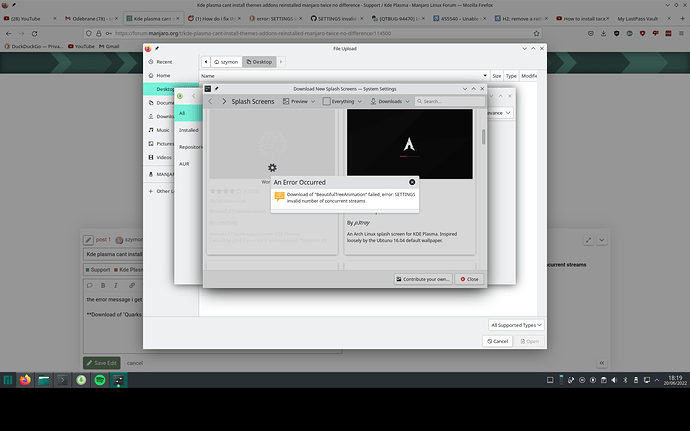This screenshot has height=431, width=690.
Task: Click the volume icon in system tray
Action: coord(614,380)
